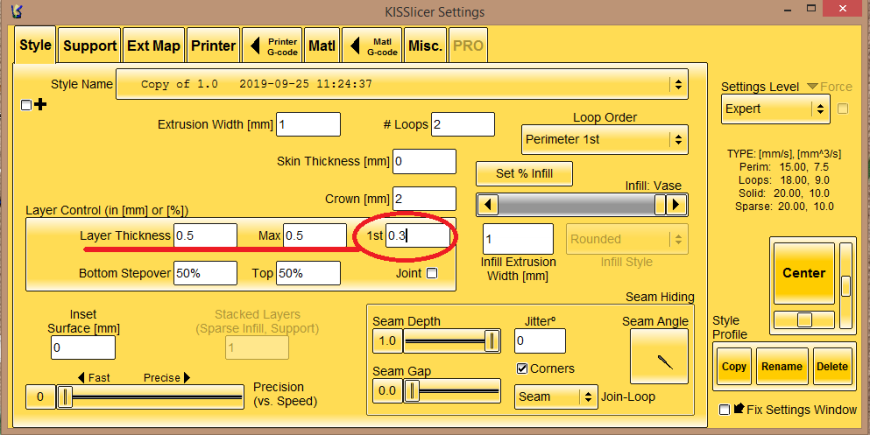Click the Skin Thickness field
The width and height of the screenshot is (870, 435).
424,161
